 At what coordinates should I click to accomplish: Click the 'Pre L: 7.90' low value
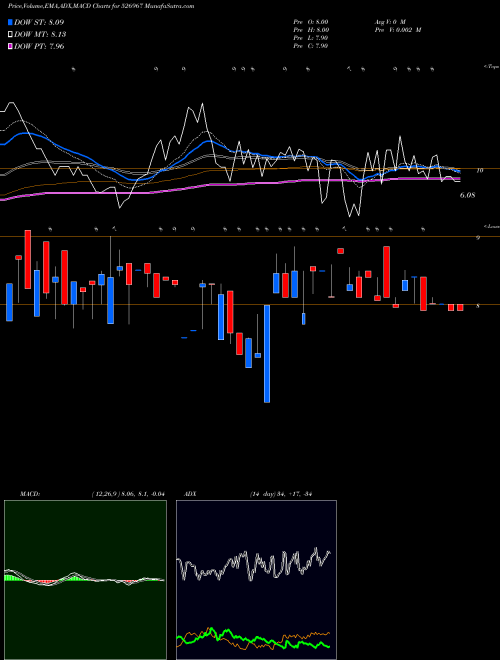point(311,38)
